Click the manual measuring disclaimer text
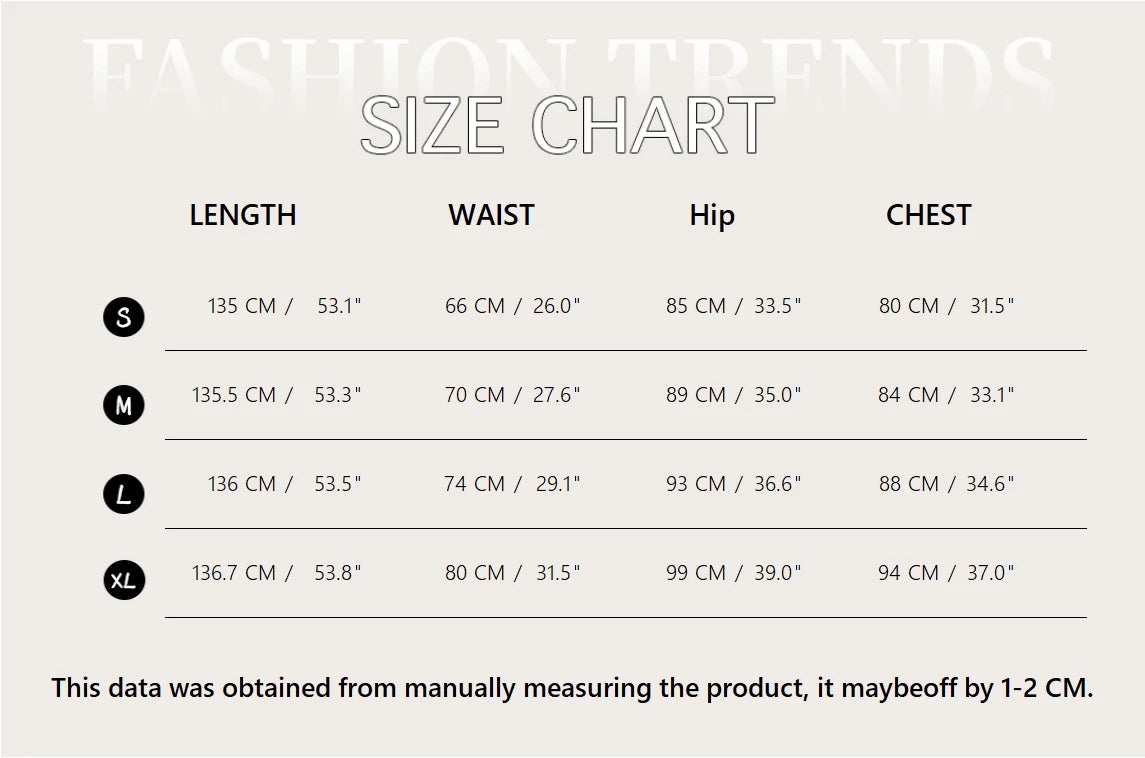This screenshot has height=758, width=1145. point(572,688)
